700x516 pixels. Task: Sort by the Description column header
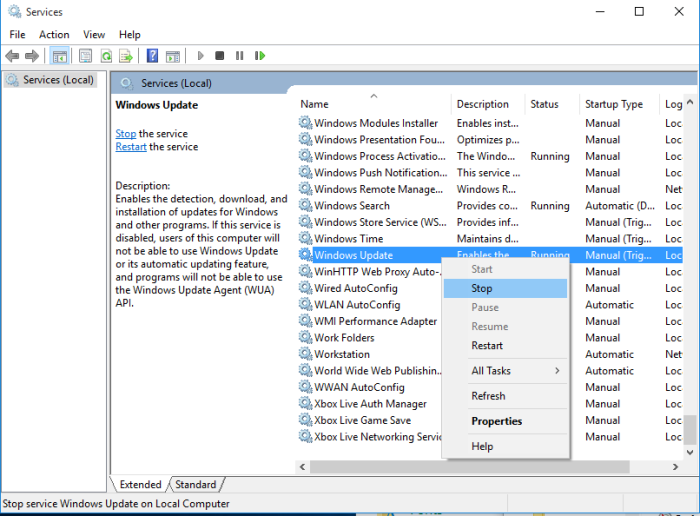[488, 104]
